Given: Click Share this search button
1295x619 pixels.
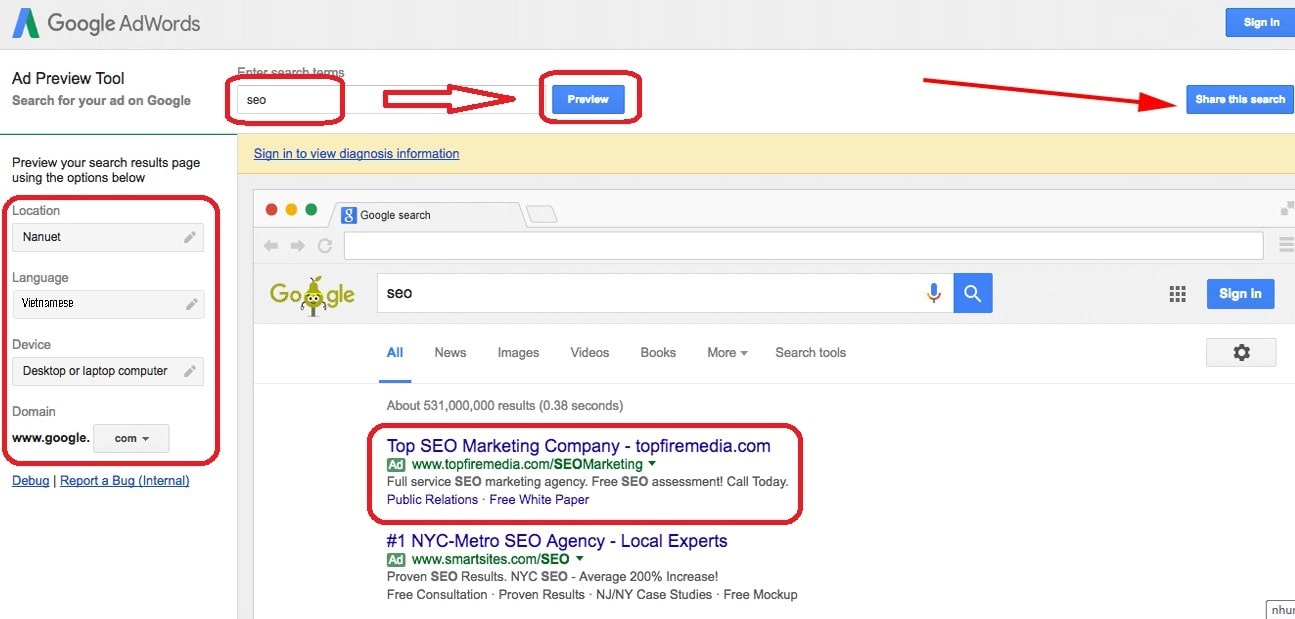Looking at the screenshot, I should click(x=1240, y=99).
